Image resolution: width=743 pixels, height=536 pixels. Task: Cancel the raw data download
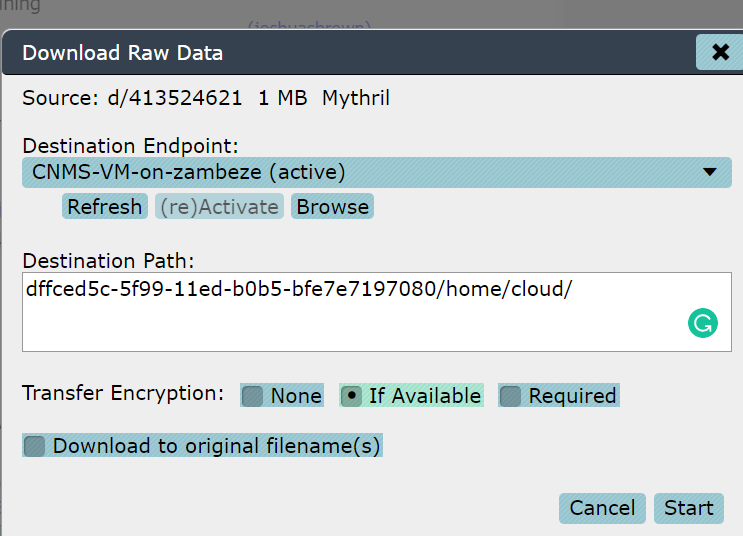[602, 508]
